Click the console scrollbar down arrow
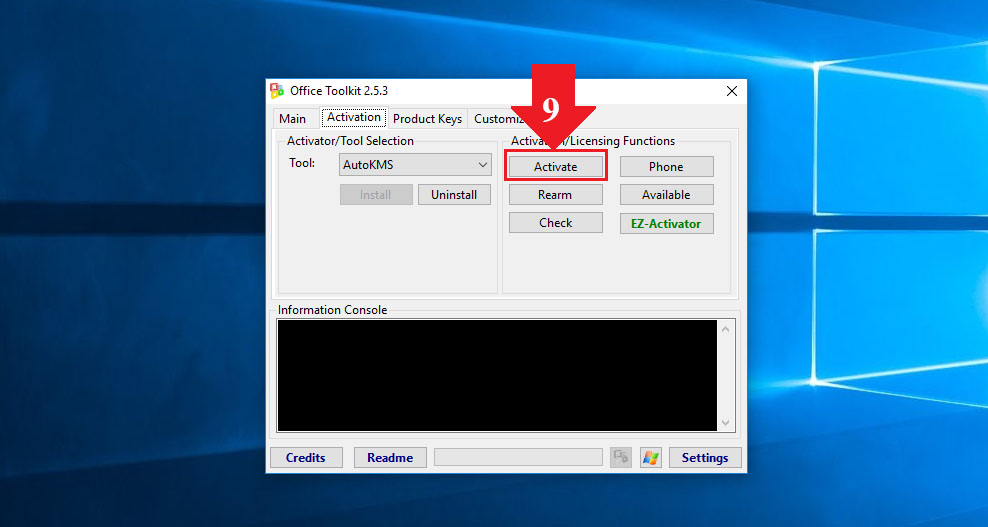The width and height of the screenshot is (988, 527). (x=726, y=423)
